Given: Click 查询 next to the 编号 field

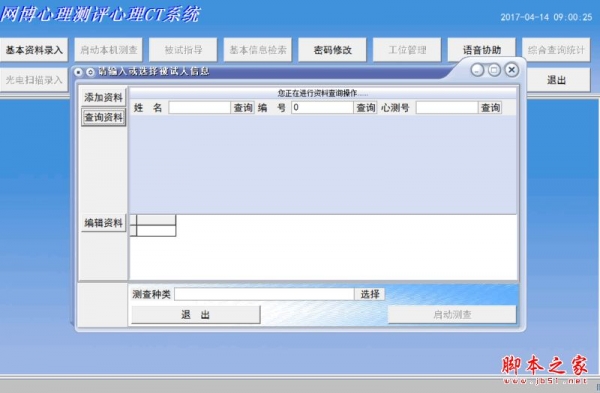Looking at the screenshot, I should [x=365, y=108].
